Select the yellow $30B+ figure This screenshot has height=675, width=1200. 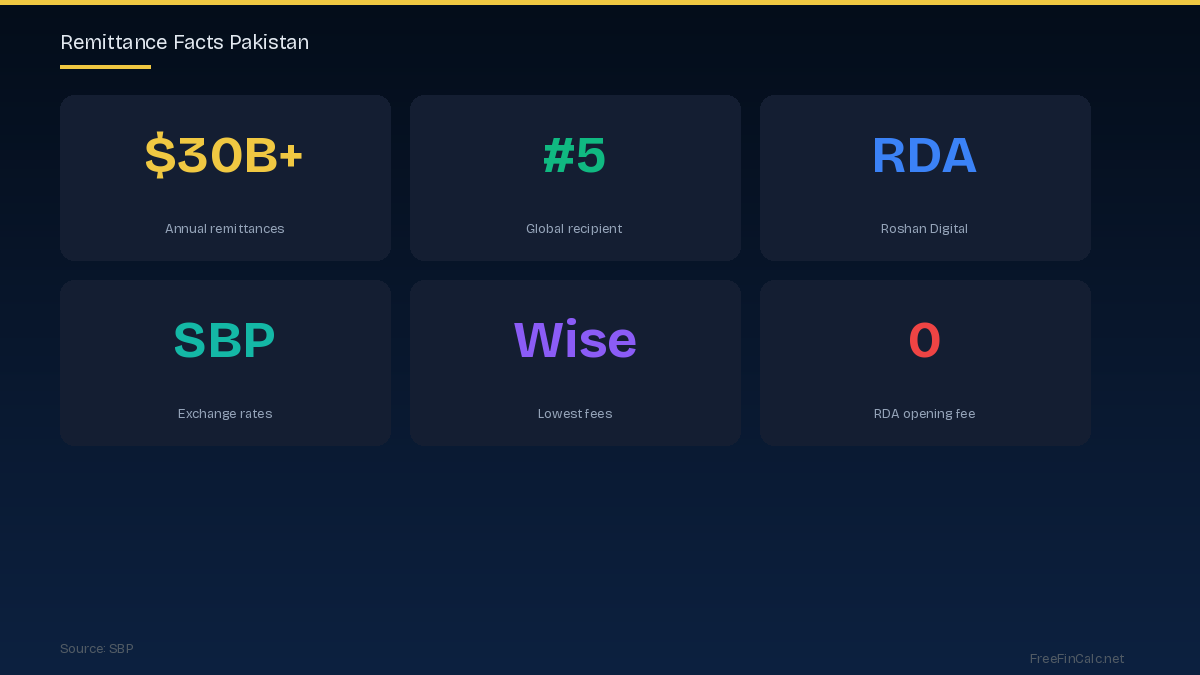[224, 156]
